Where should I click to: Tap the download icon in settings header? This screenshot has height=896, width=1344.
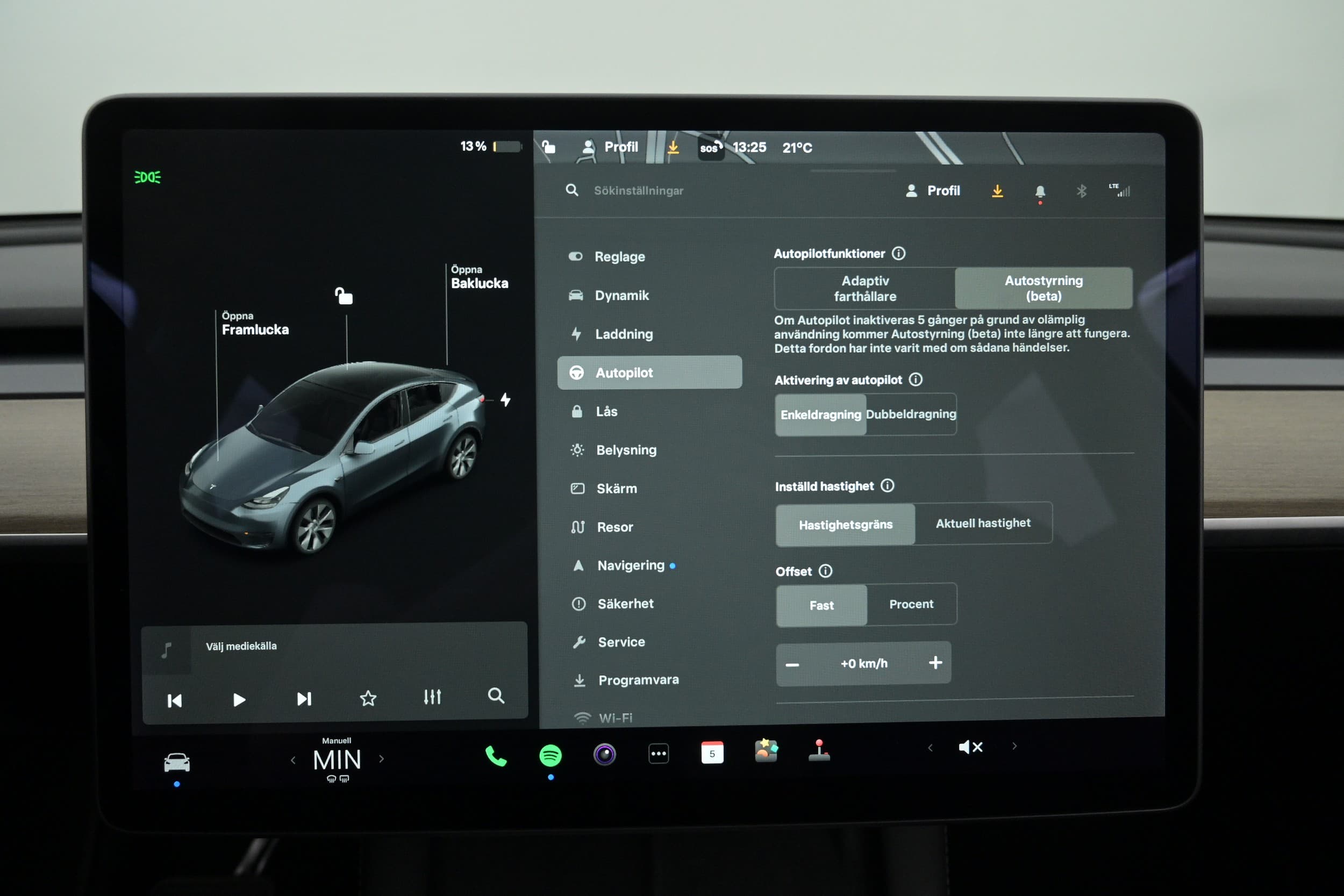(x=997, y=191)
